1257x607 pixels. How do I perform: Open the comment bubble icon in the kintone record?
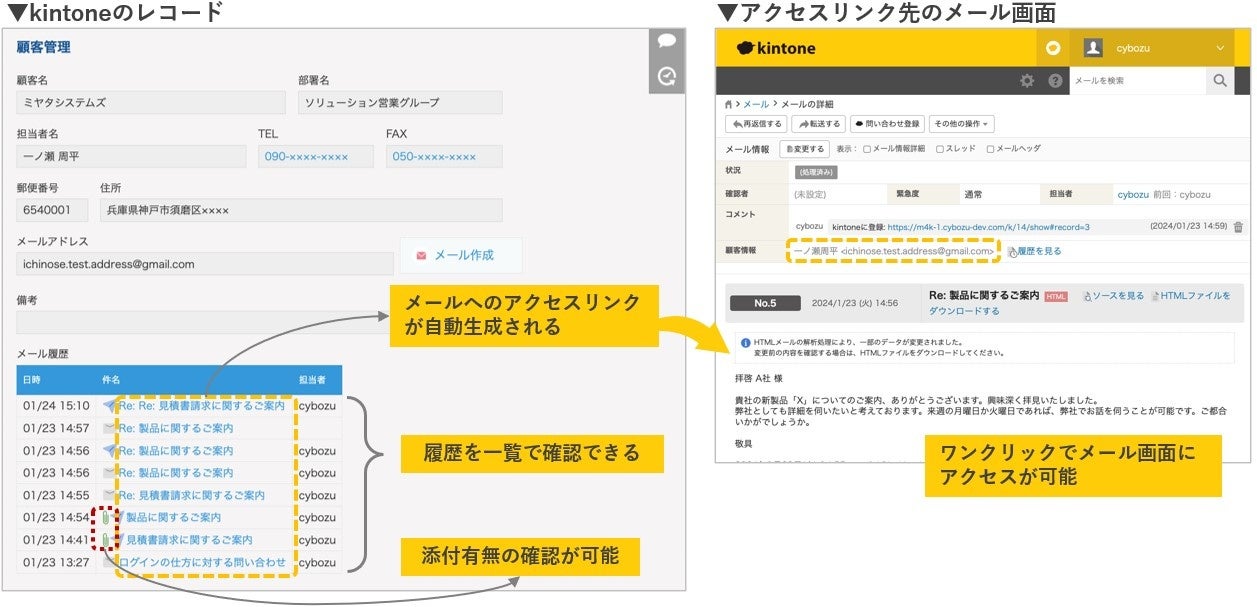click(x=667, y=42)
